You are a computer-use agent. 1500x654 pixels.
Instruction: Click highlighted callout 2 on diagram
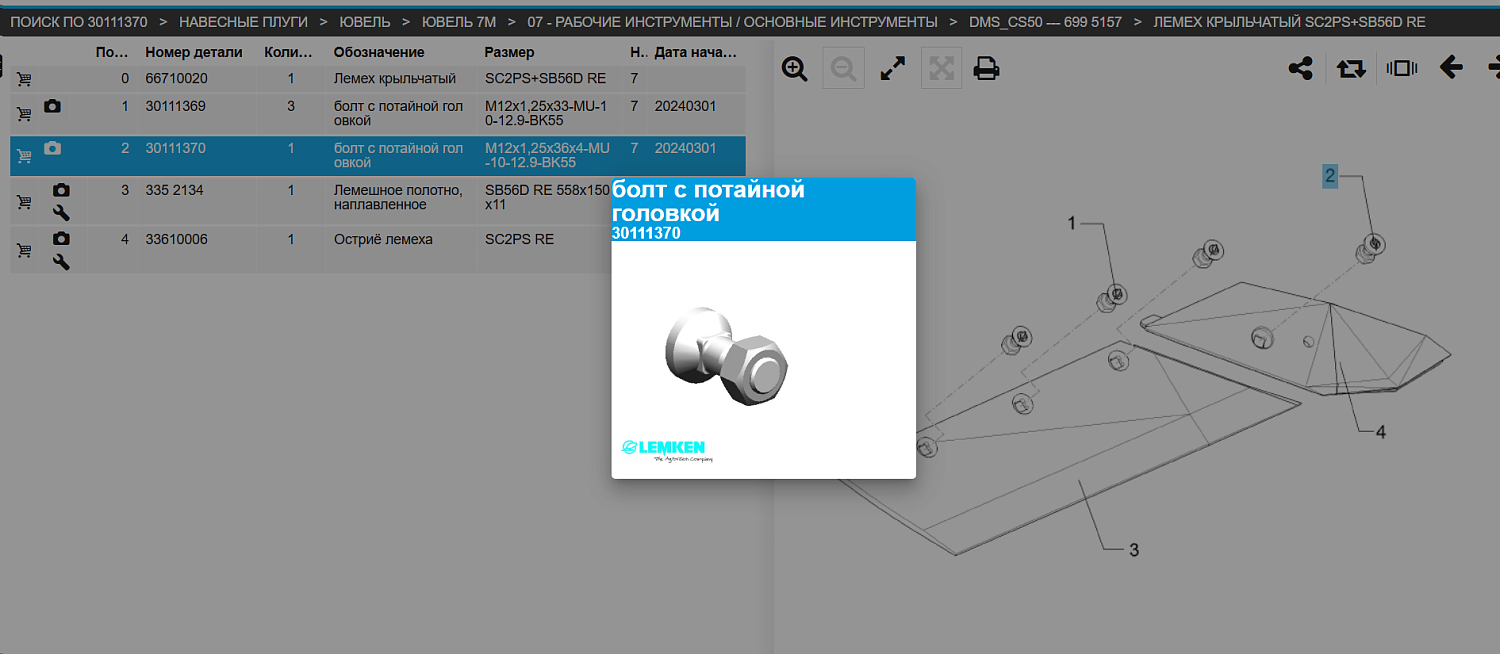click(x=1330, y=177)
